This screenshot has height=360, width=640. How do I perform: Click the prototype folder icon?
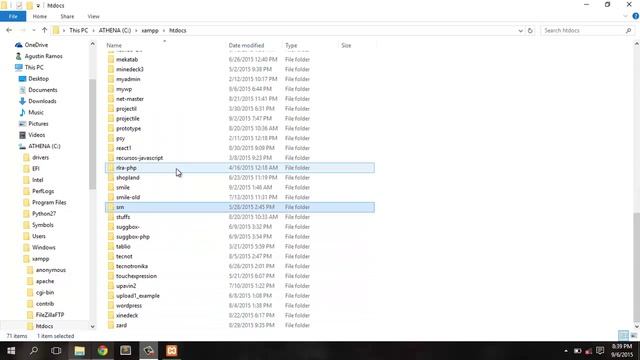coord(111,128)
